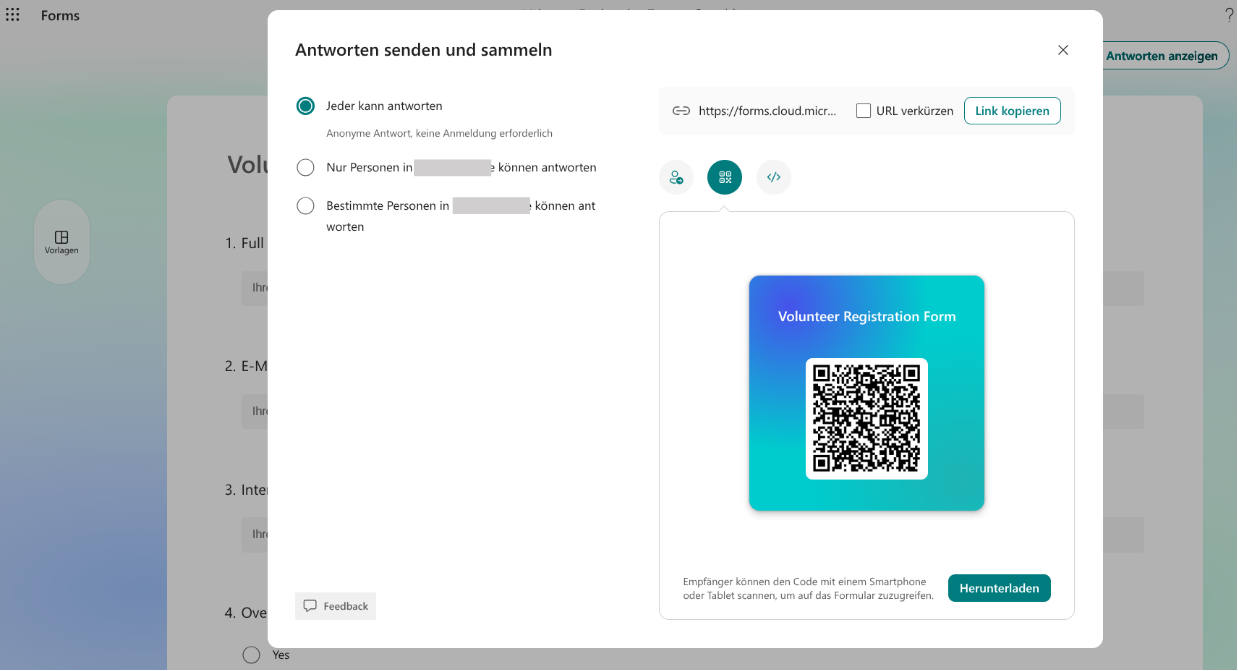Viewport: 1238px width, 671px height.
Task: Switch to the QR code sharing icon
Action: (724, 178)
